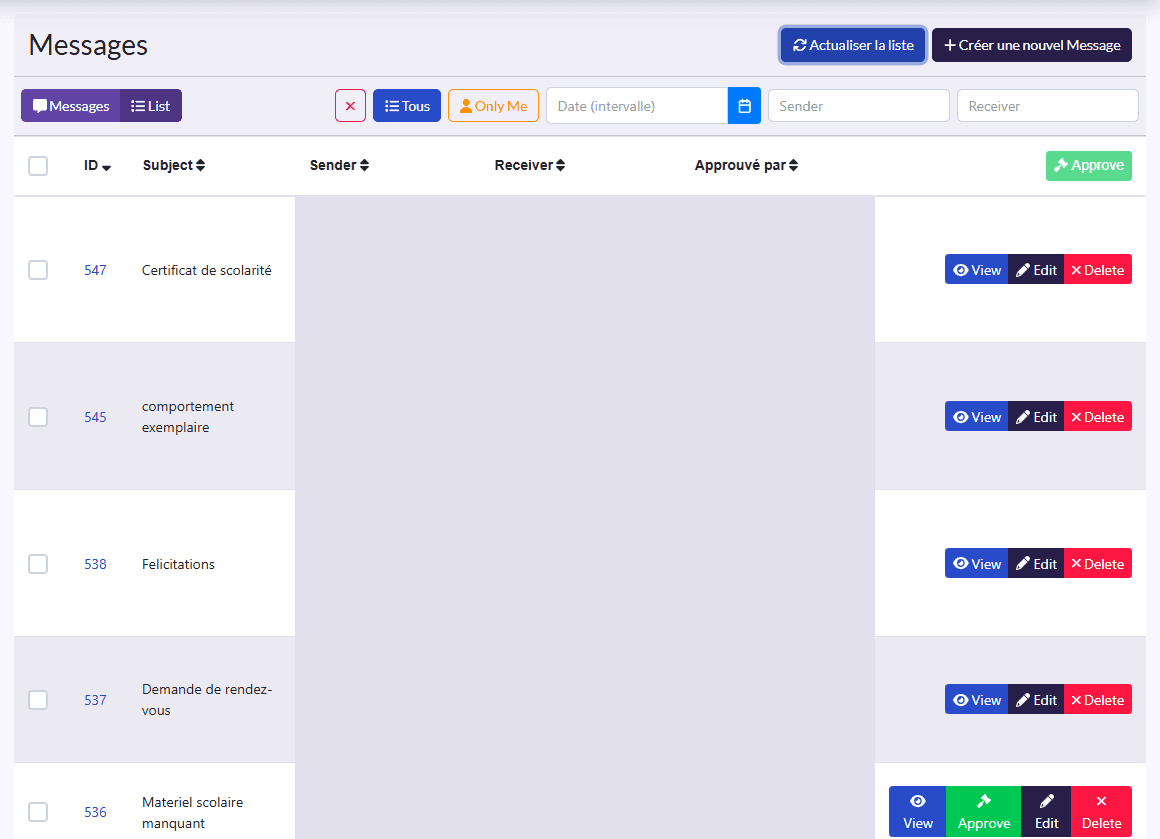
Task: Select the 'comportement exemplaire' subject text
Action: click(x=188, y=417)
